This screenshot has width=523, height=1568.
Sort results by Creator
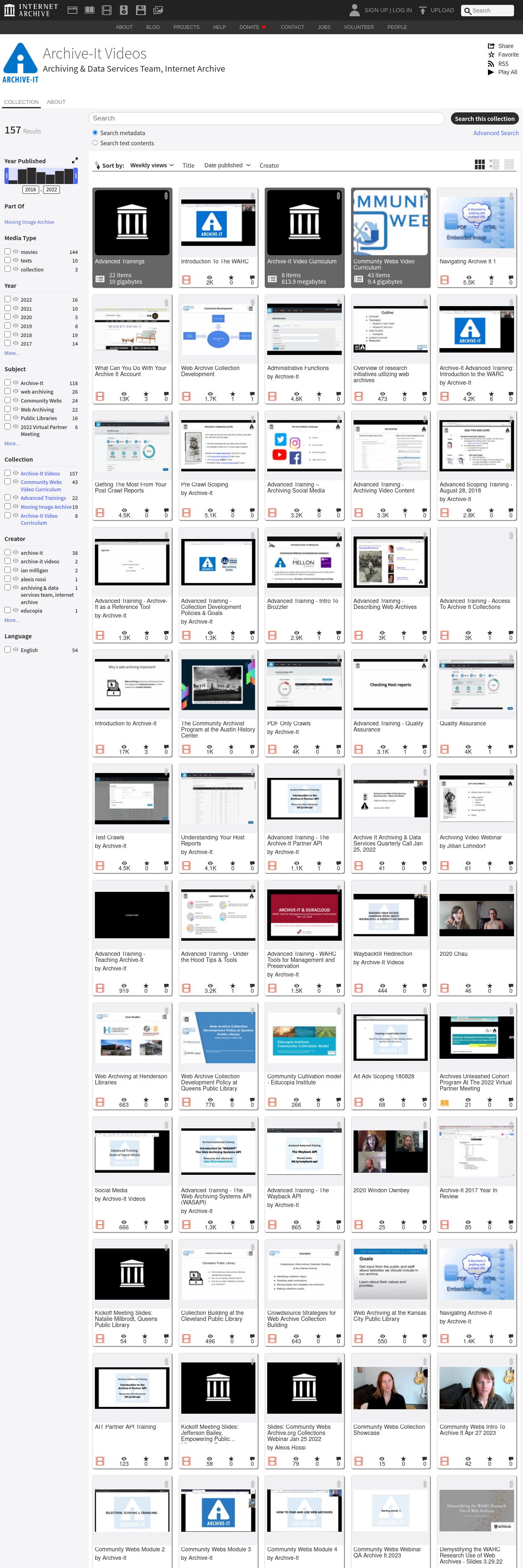tap(269, 166)
